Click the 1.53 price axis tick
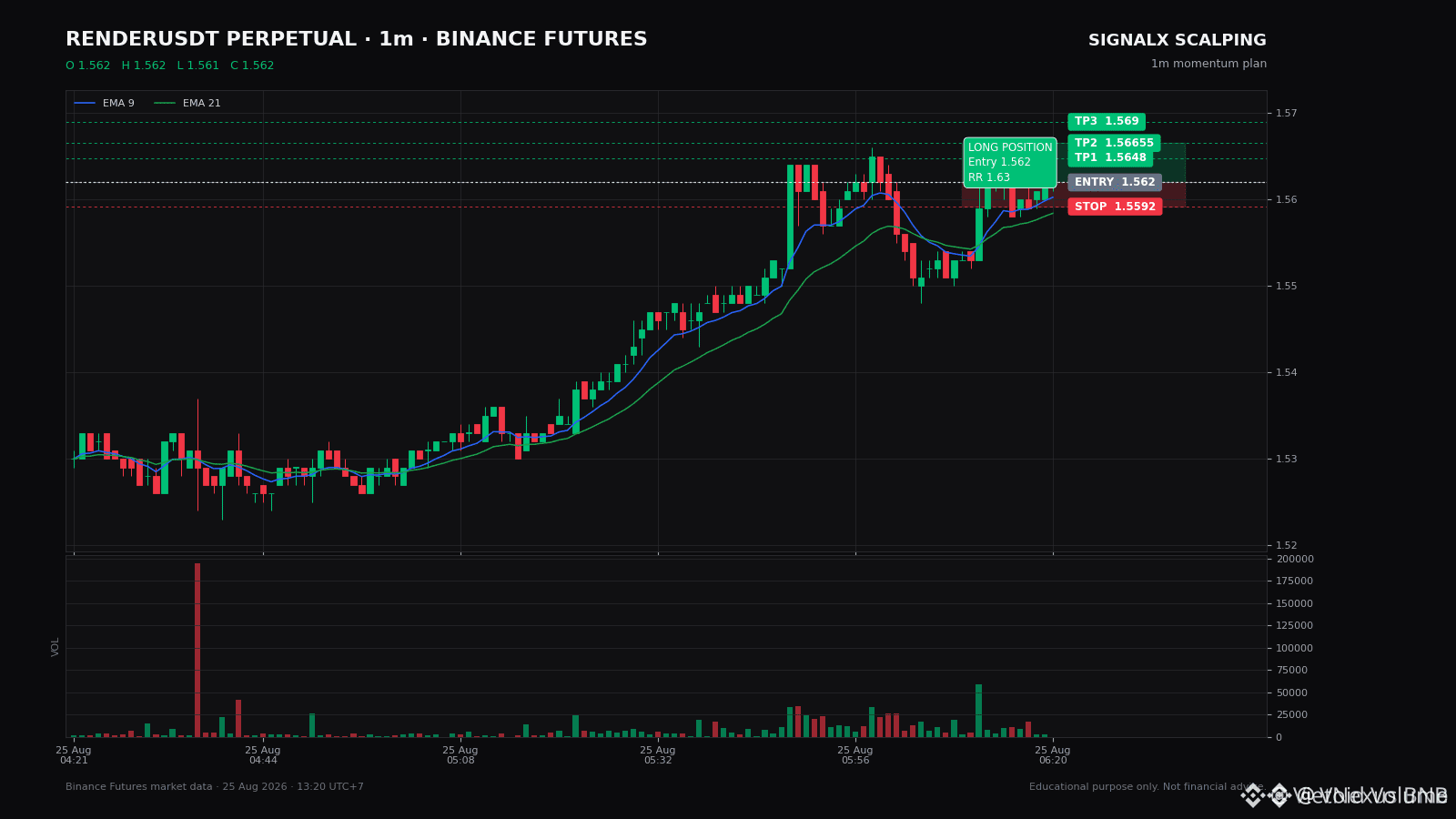The width and height of the screenshot is (1456, 819). pyautogui.click(x=1286, y=460)
